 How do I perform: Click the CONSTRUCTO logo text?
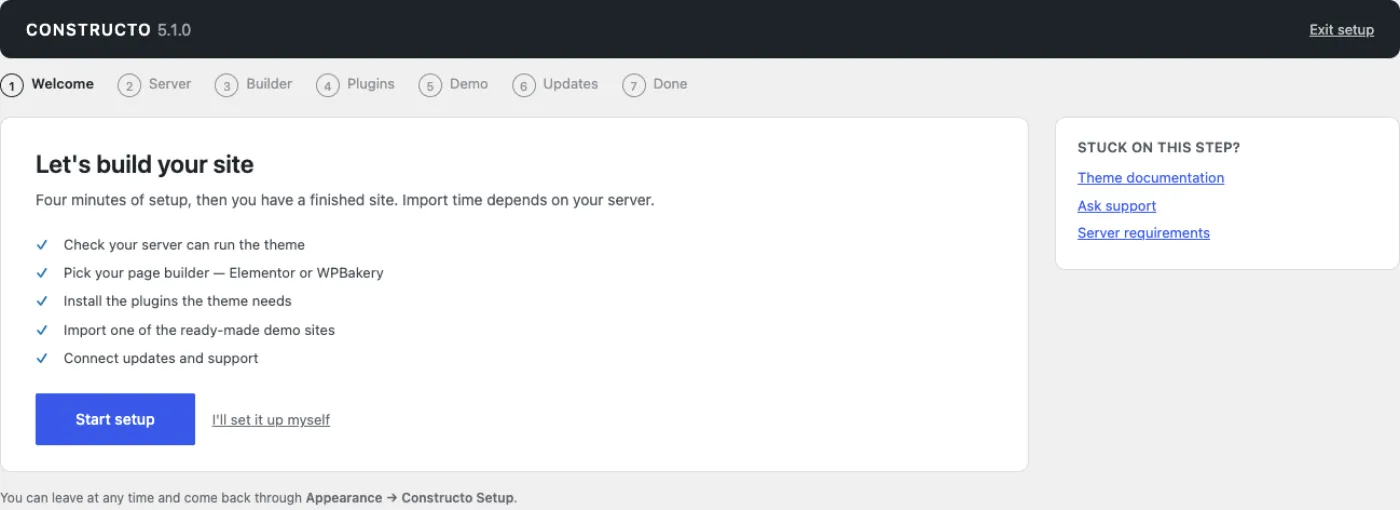(x=88, y=30)
